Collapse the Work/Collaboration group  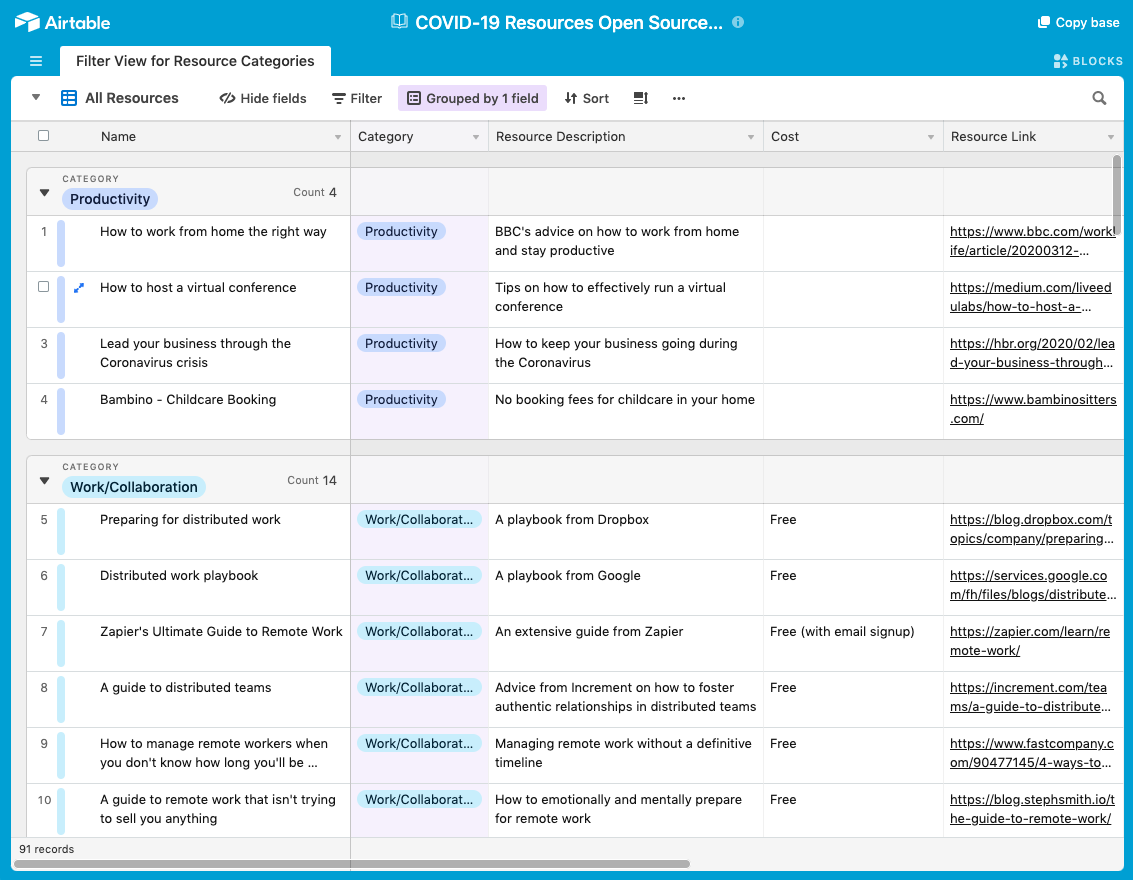point(45,481)
